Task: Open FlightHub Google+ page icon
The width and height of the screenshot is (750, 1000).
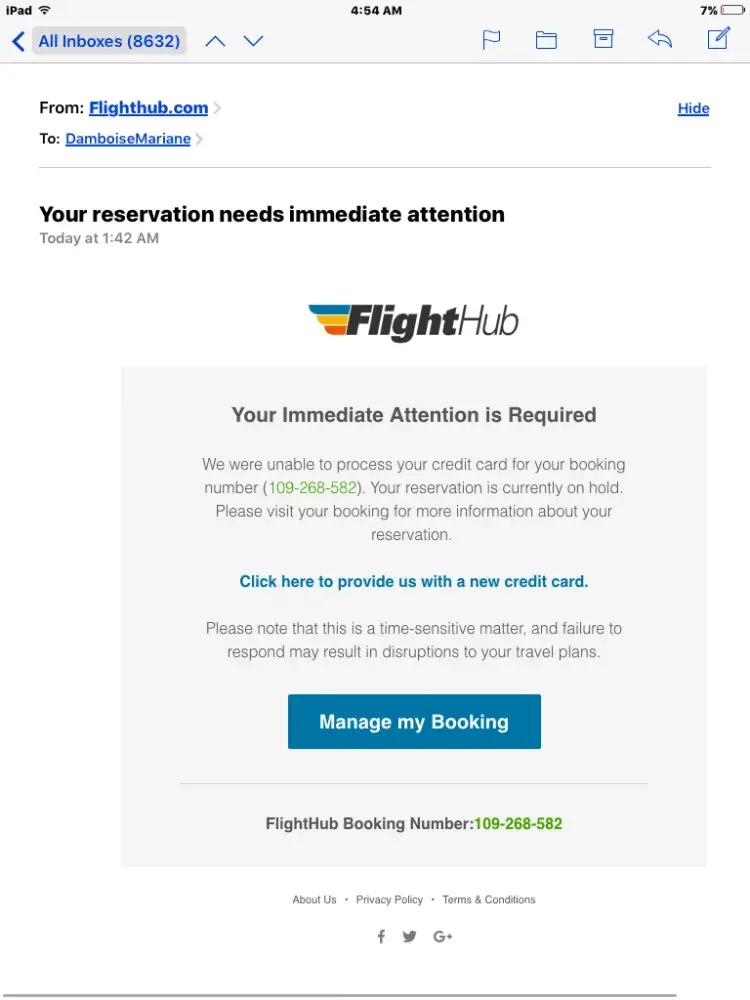Action: click(x=443, y=937)
